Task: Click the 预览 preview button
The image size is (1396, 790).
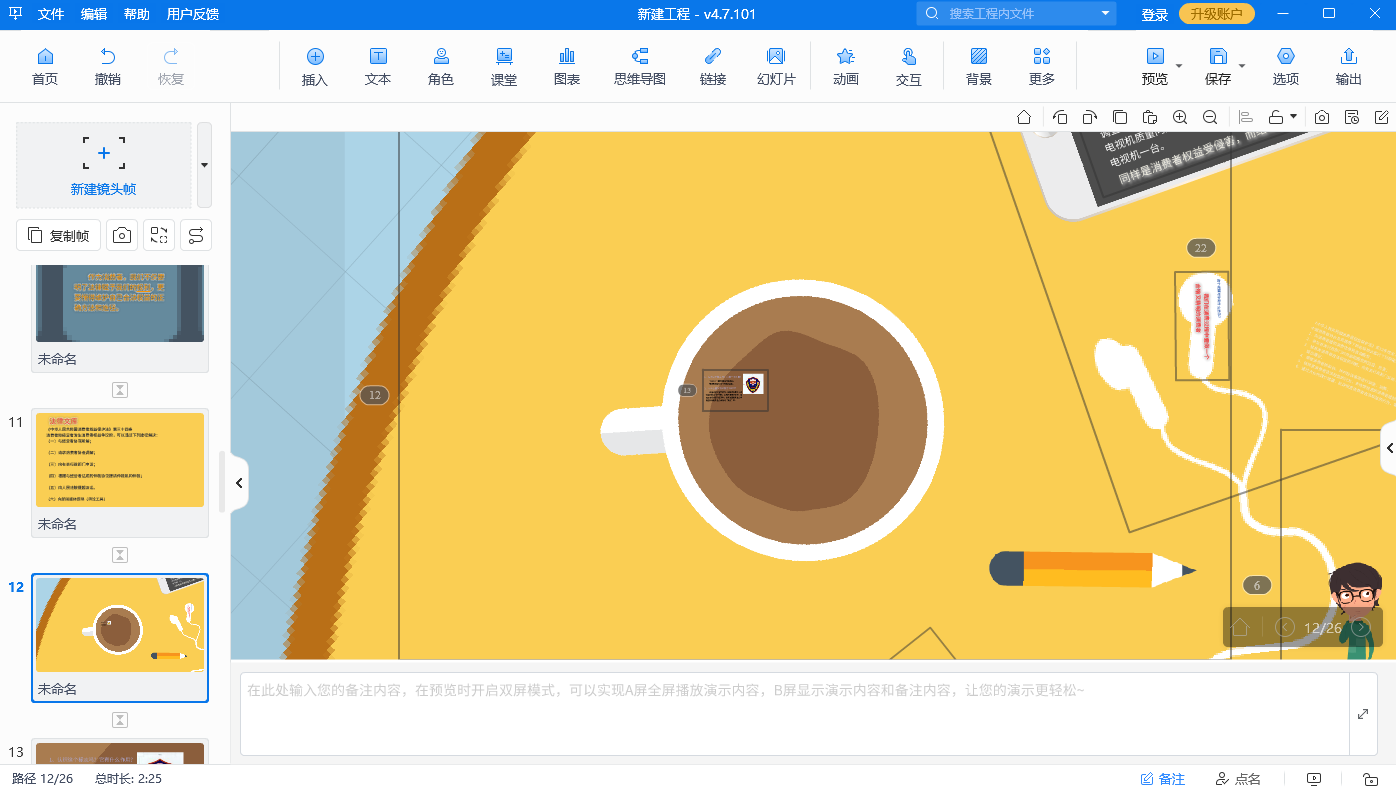Action: click(x=1155, y=67)
